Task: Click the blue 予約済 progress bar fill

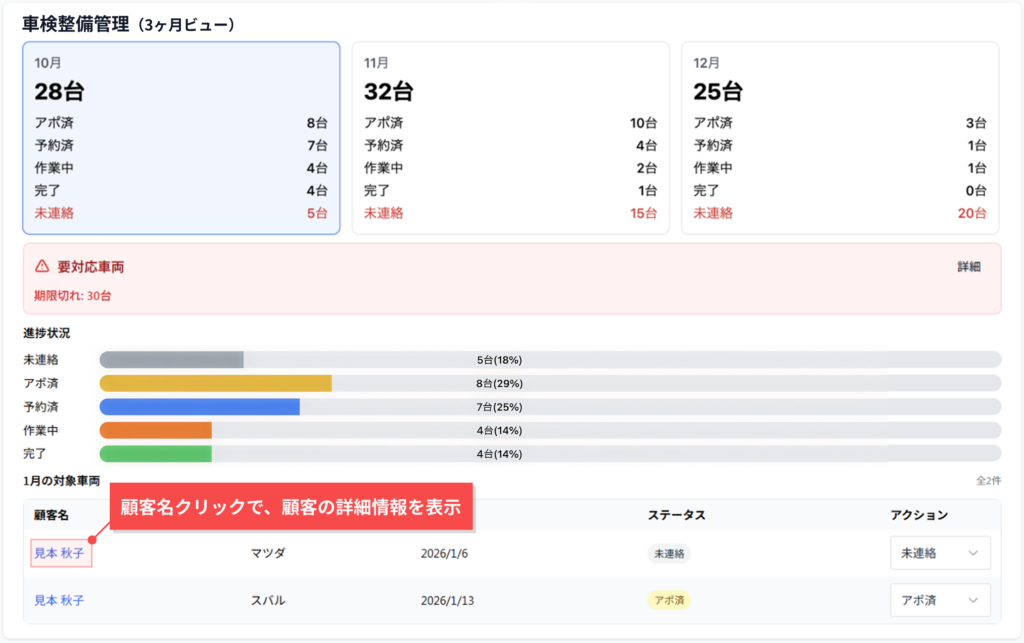Action: 199,407
